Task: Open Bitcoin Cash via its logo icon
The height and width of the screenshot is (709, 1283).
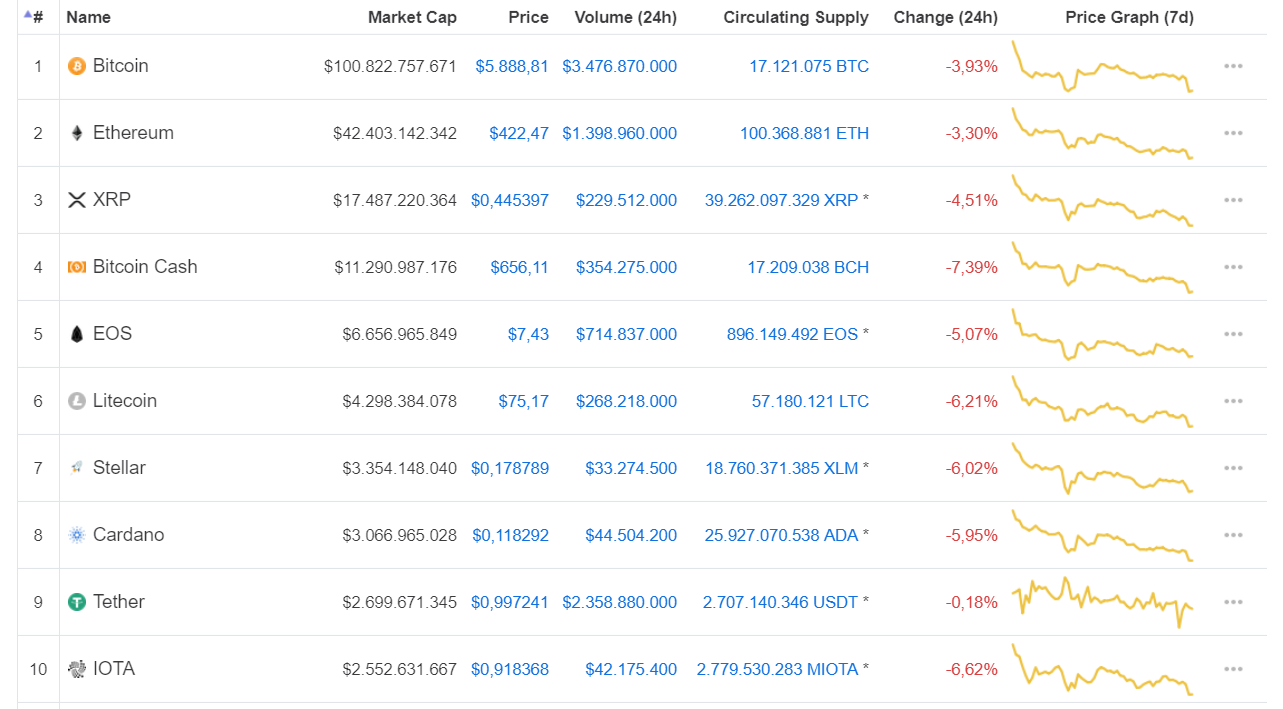Action: 76,266
